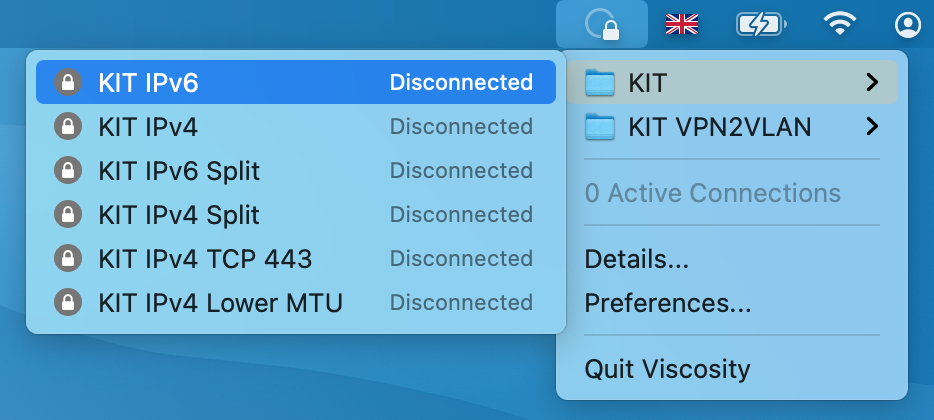Connect the KIT IPv6 VPN connection
934x420 pixels.
[x=148, y=83]
